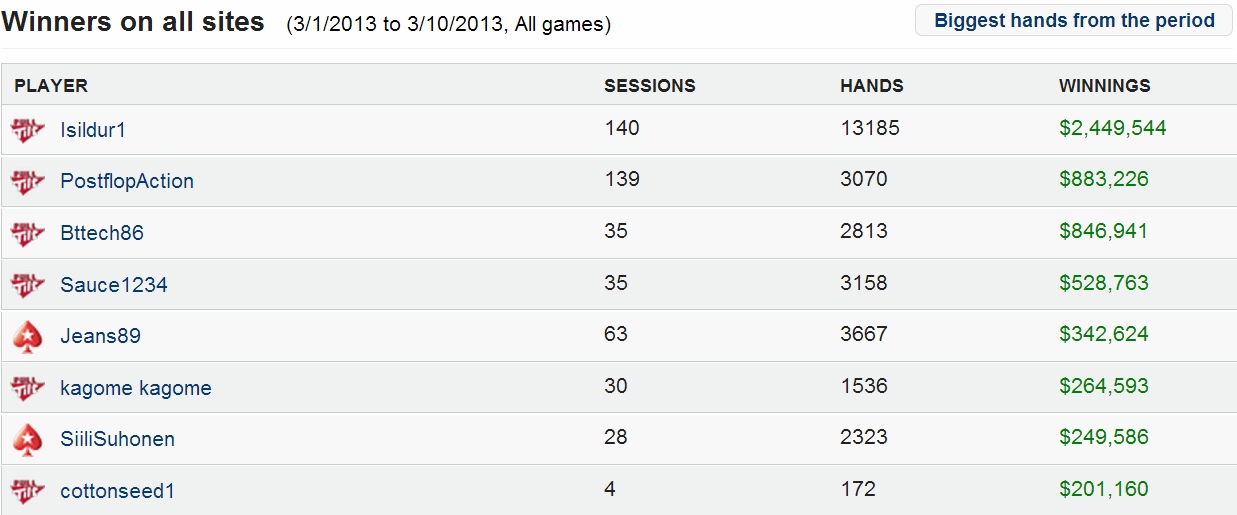Click Full Tilt icon next to Isildur1
Image resolution: width=1237 pixels, height=515 pixels.
(x=28, y=130)
